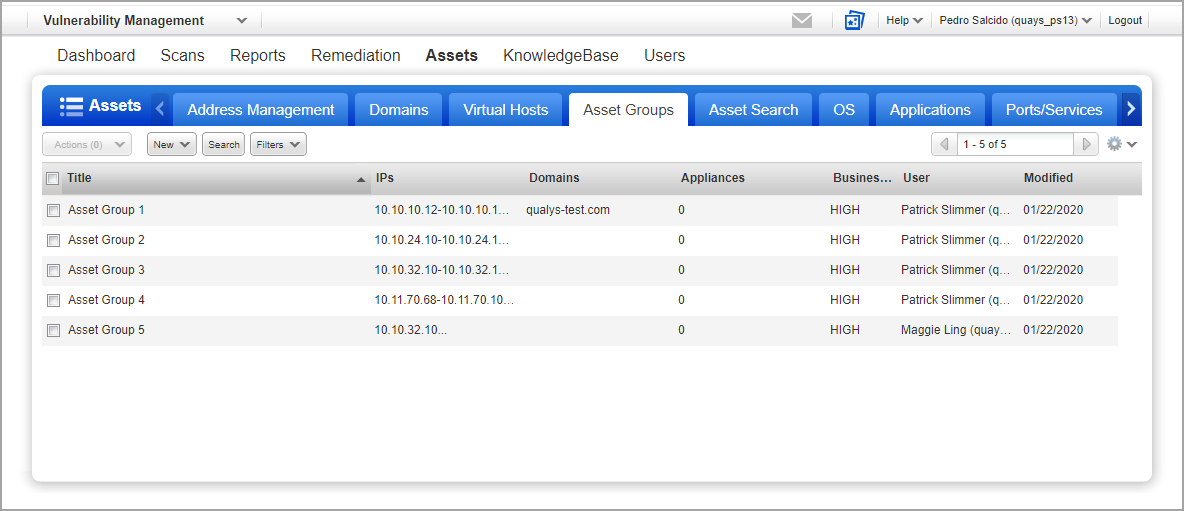This screenshot has width=1184, height=511.
Task: Click the Search button
Action: coord(224,144)
